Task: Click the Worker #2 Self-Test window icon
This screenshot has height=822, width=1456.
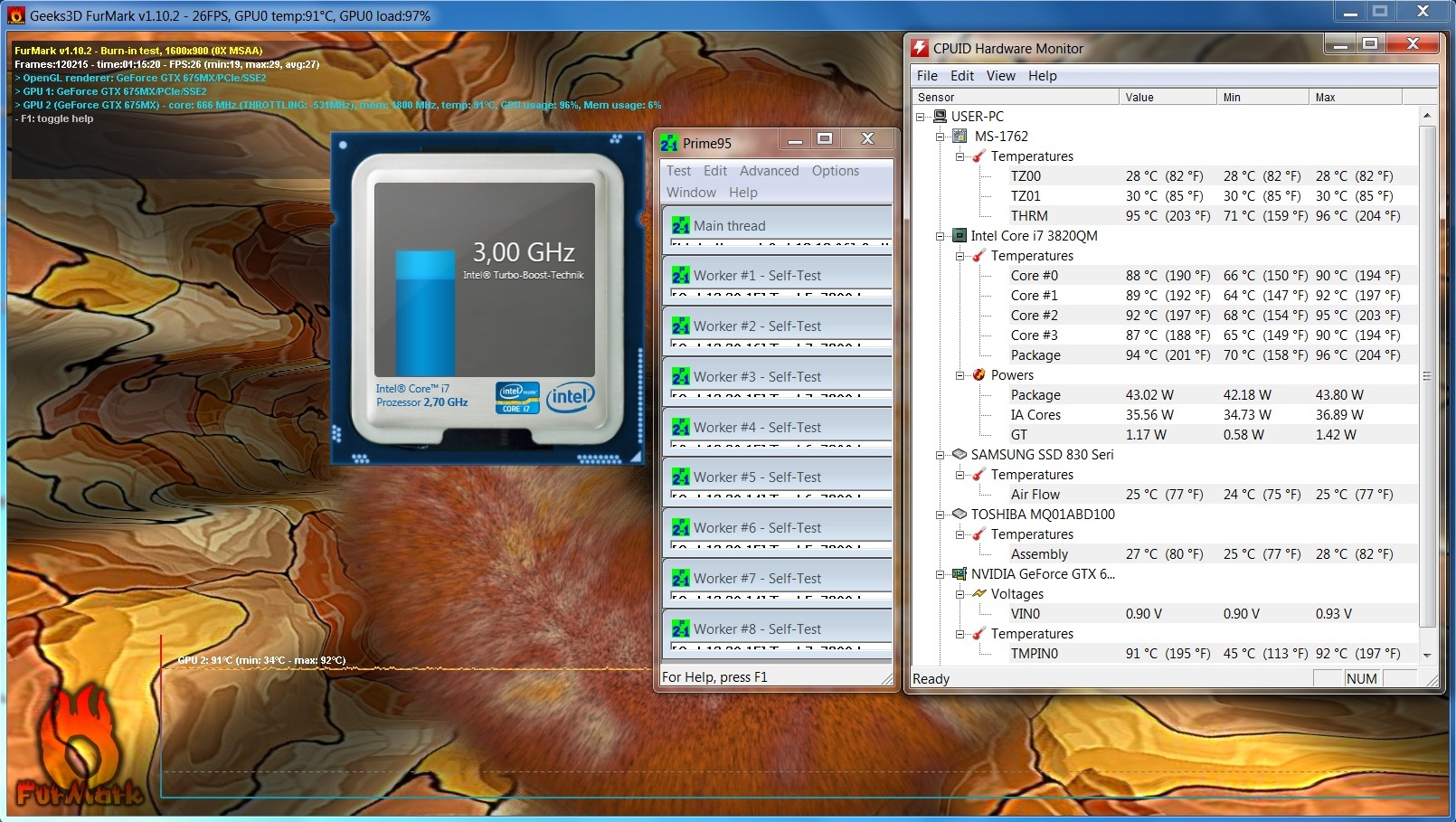Action: [681, 326]
